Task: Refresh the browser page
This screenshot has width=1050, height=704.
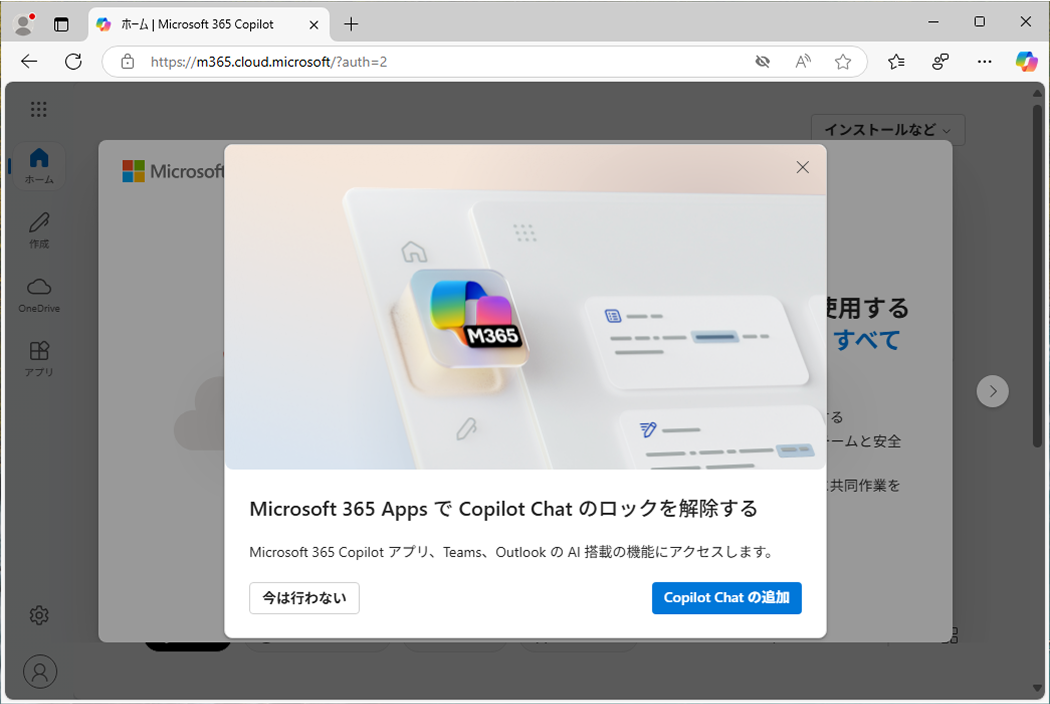Action: coord(73,62)
